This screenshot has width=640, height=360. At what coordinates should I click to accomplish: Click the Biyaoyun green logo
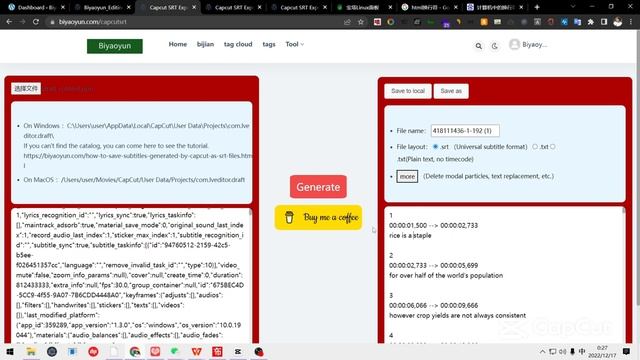[115, 46]
